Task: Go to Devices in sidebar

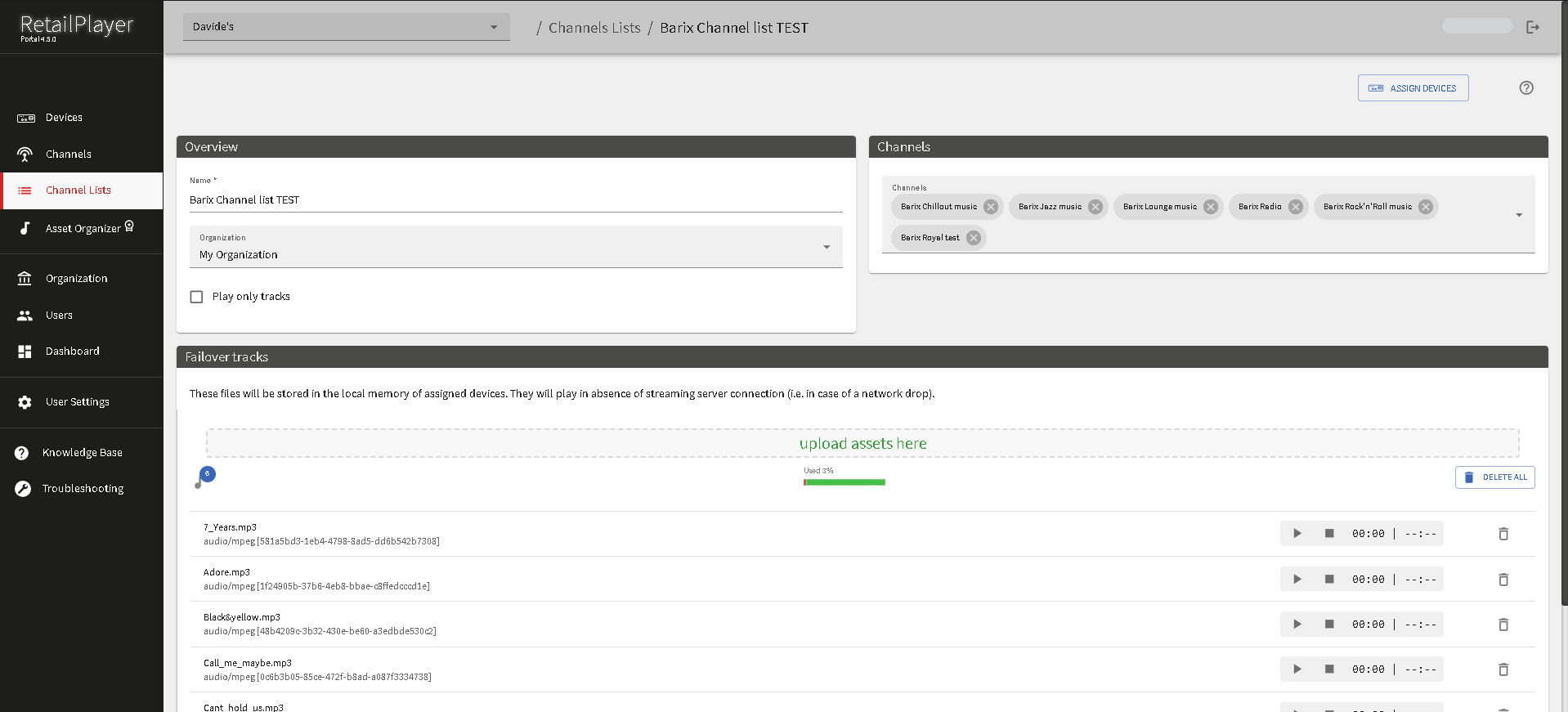Action: (64, 118)
